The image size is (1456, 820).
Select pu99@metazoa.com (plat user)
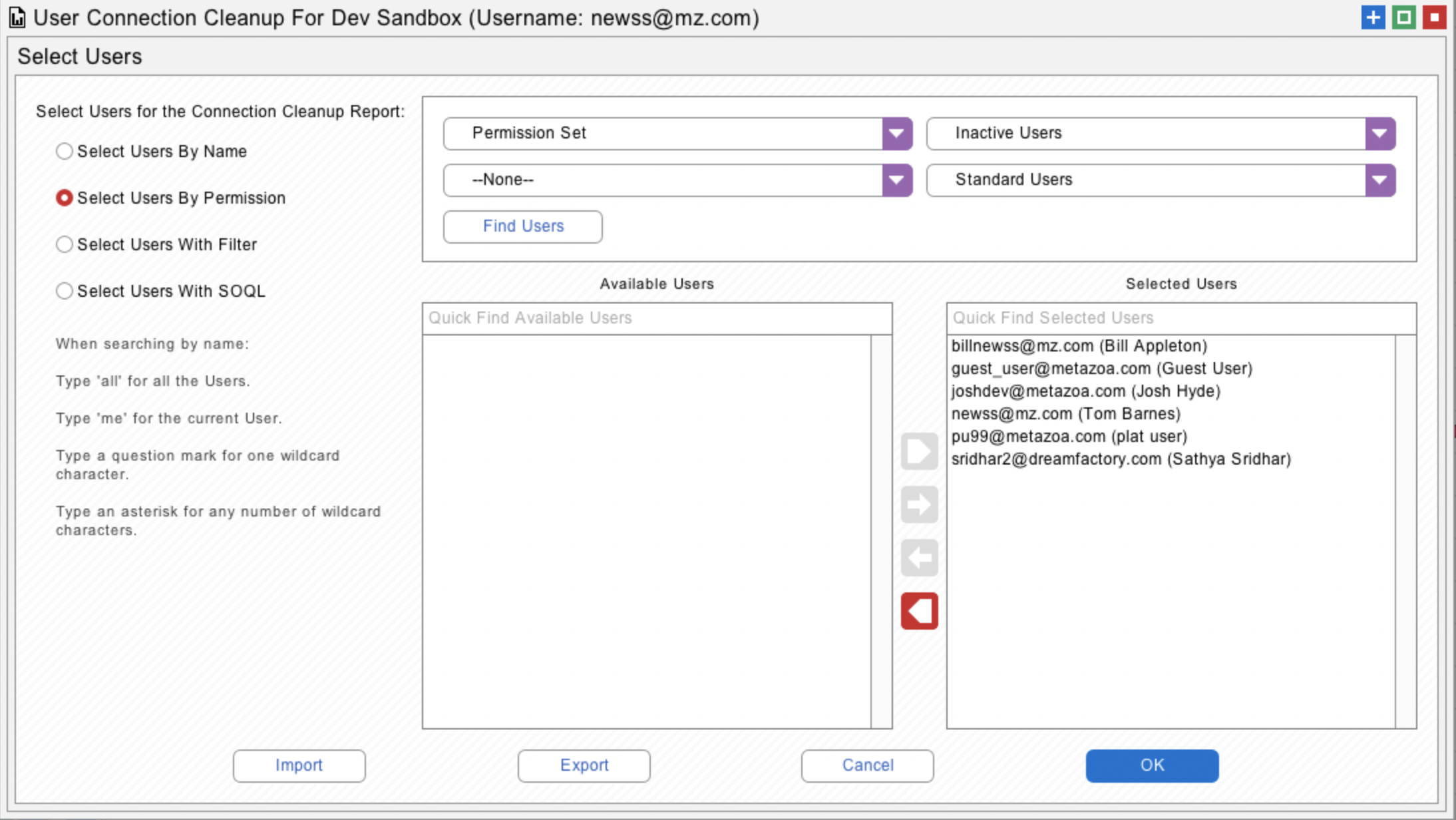coord(1171,437)
